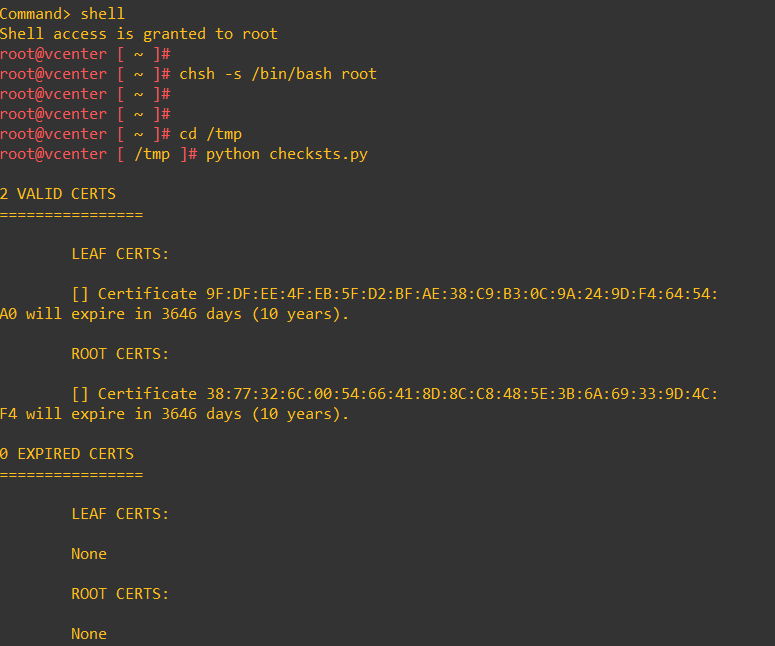Click the "chsh -s /bin/bash root" command
This screenshot has width=775, height=646.
(278, 74)
